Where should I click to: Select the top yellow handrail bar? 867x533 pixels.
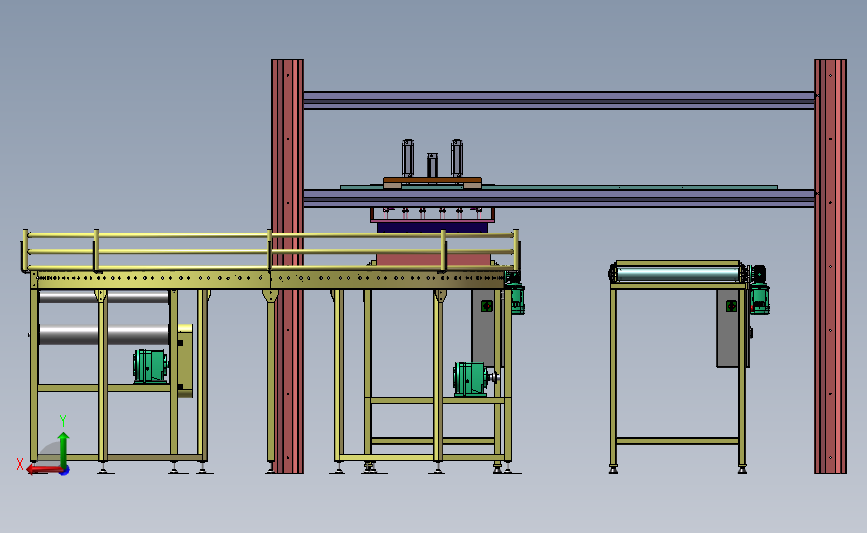tap(270, 235)
